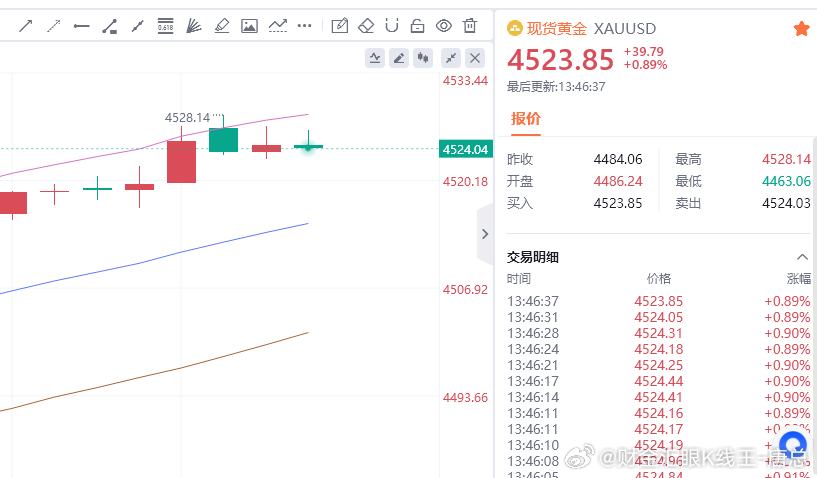Click the tall red candlestick below 4528.14 label

click(x=181, y=162)
